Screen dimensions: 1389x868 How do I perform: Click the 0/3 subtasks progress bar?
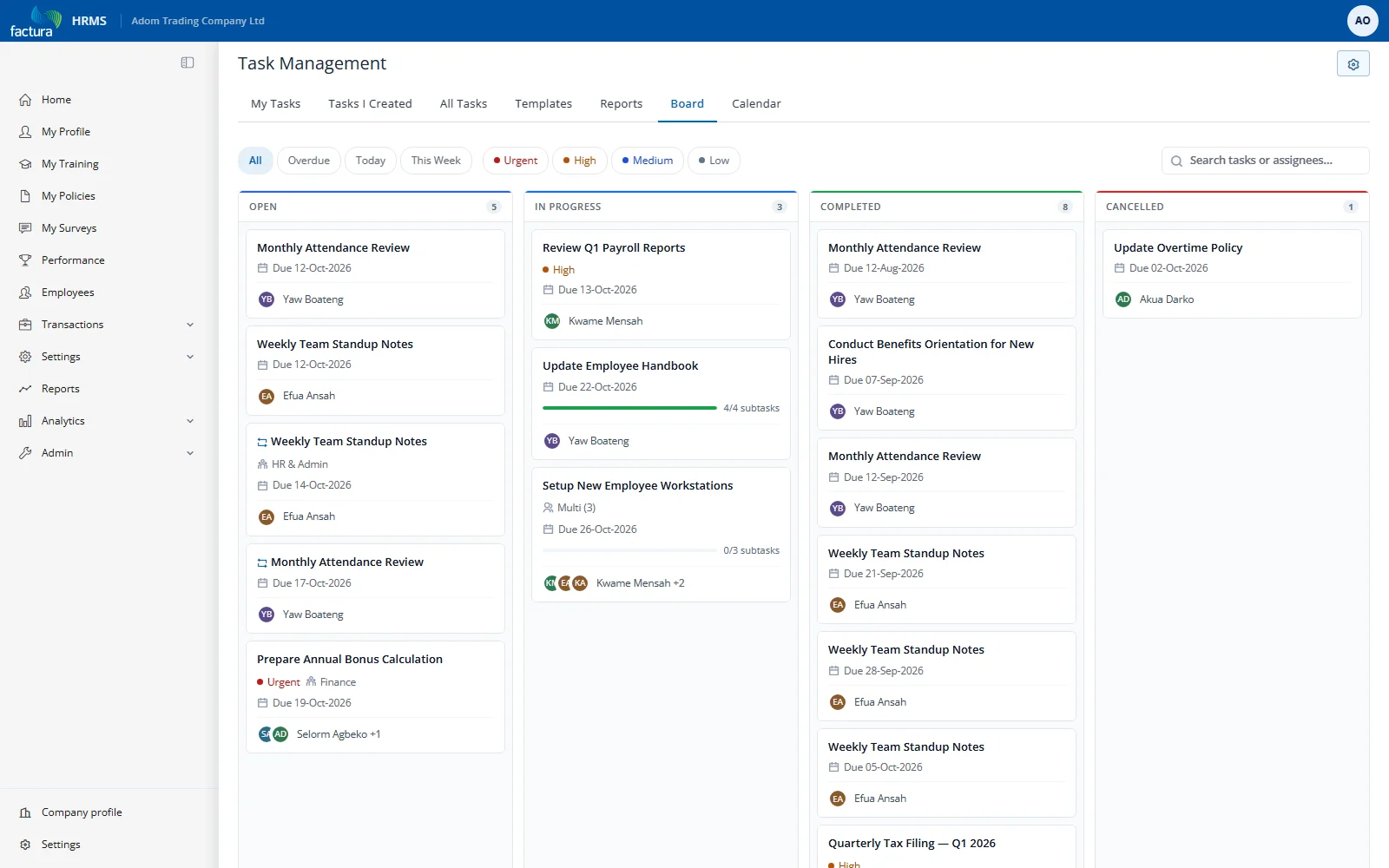629,550
